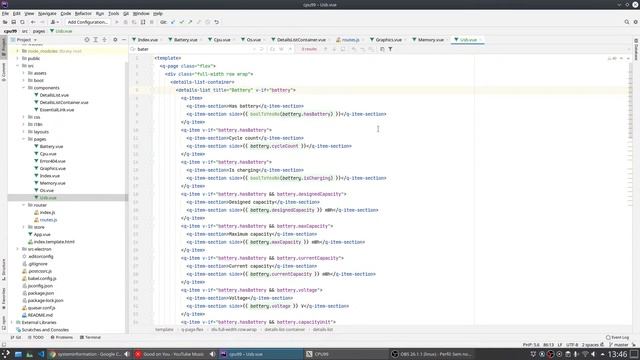
Task: Click the Add Configuration button
Action: (x=87, y=22)
